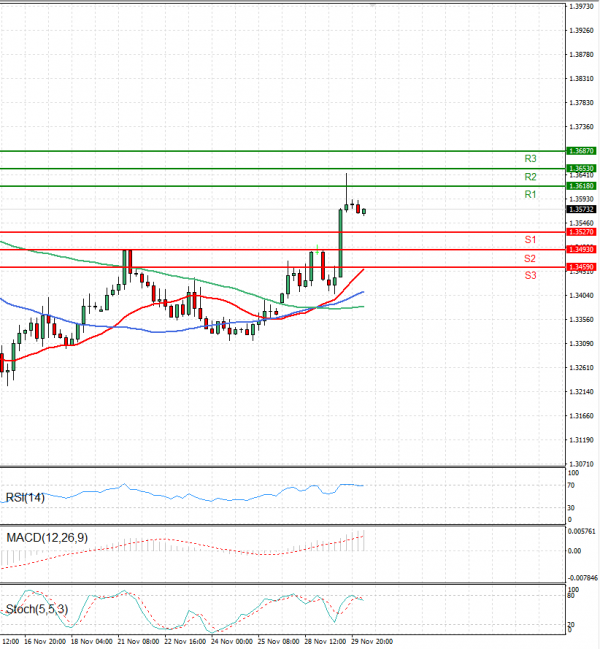Click the R1 resistance label

[530, 195]
